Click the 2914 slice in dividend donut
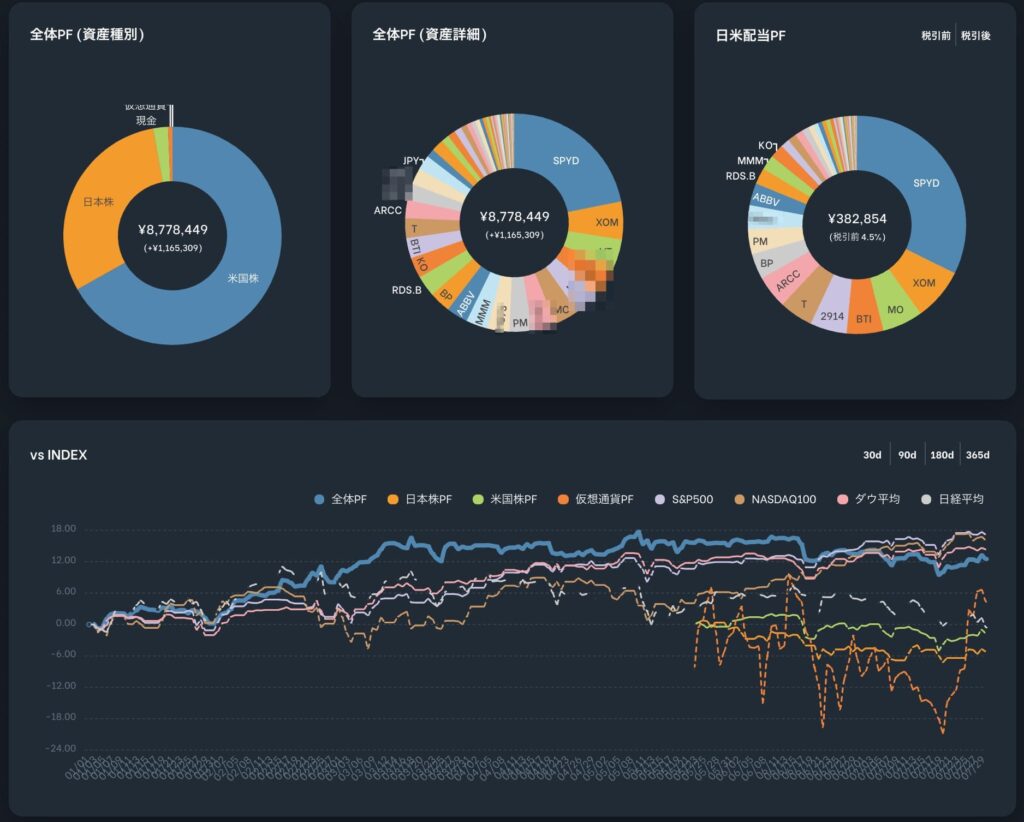1024x822 pixels. pyautogui.click(x=832, y=315)
